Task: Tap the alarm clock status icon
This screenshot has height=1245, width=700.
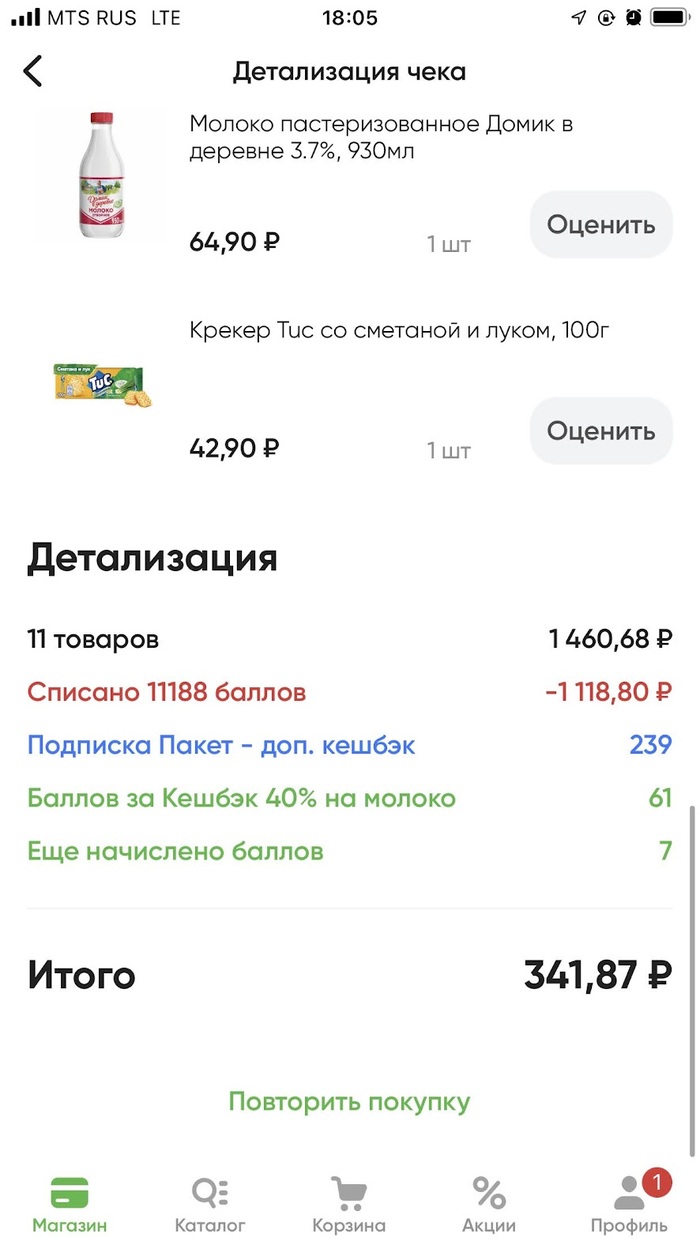Action: pos(633,18)
